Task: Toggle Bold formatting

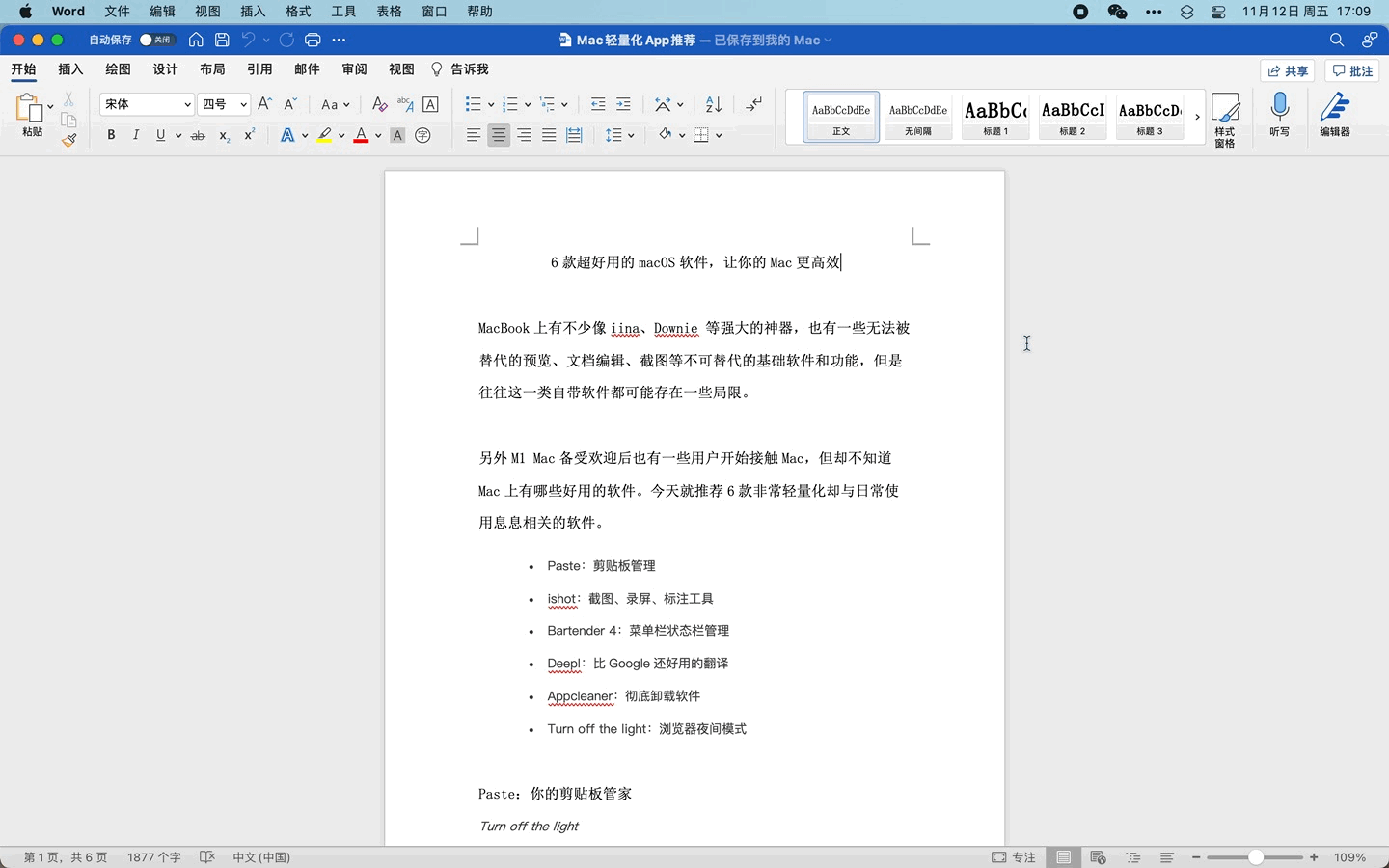Action: pyautogui.click(x=111, y=135)
